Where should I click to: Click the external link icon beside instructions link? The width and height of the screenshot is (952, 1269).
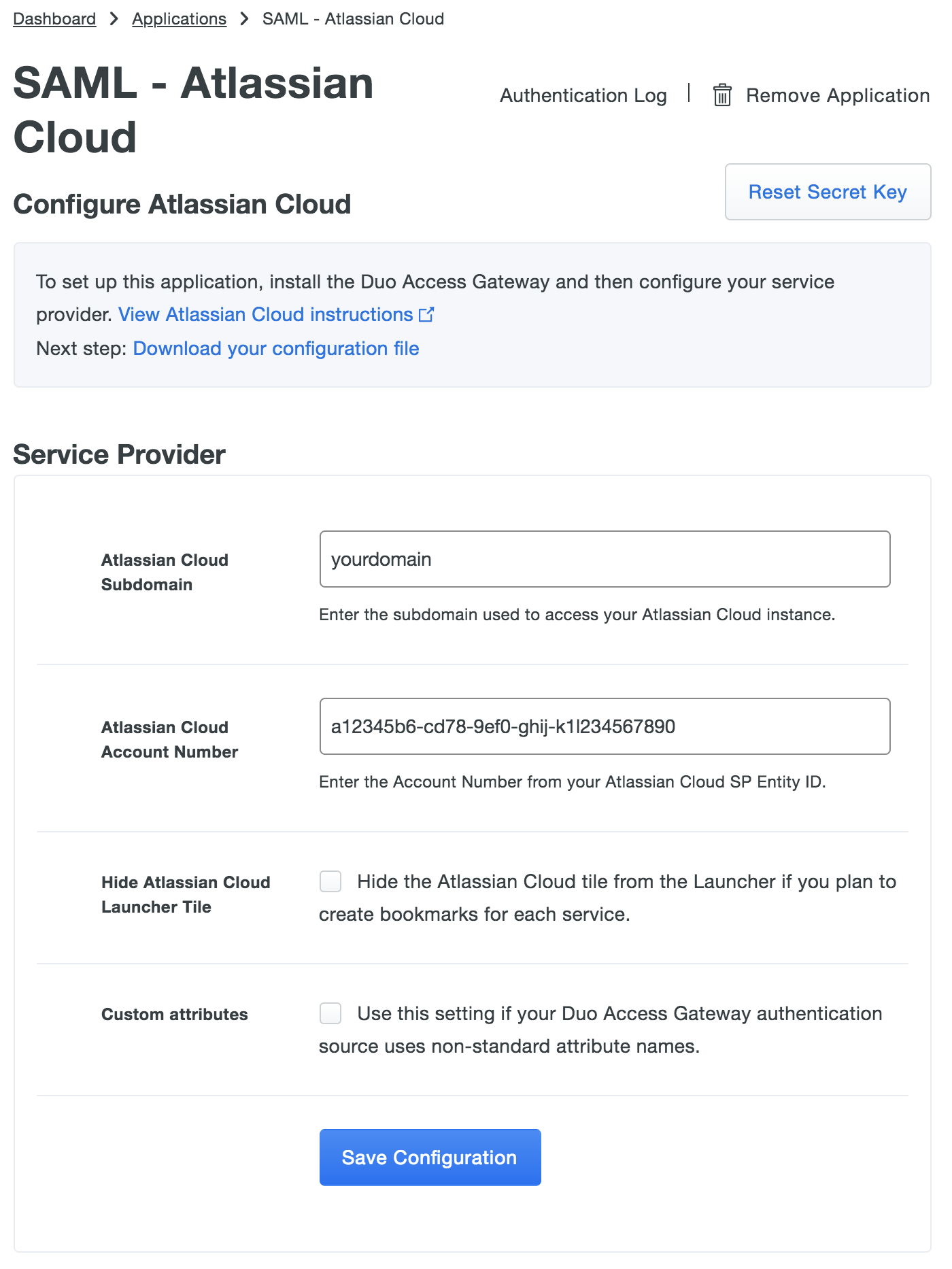coord(426,314)
